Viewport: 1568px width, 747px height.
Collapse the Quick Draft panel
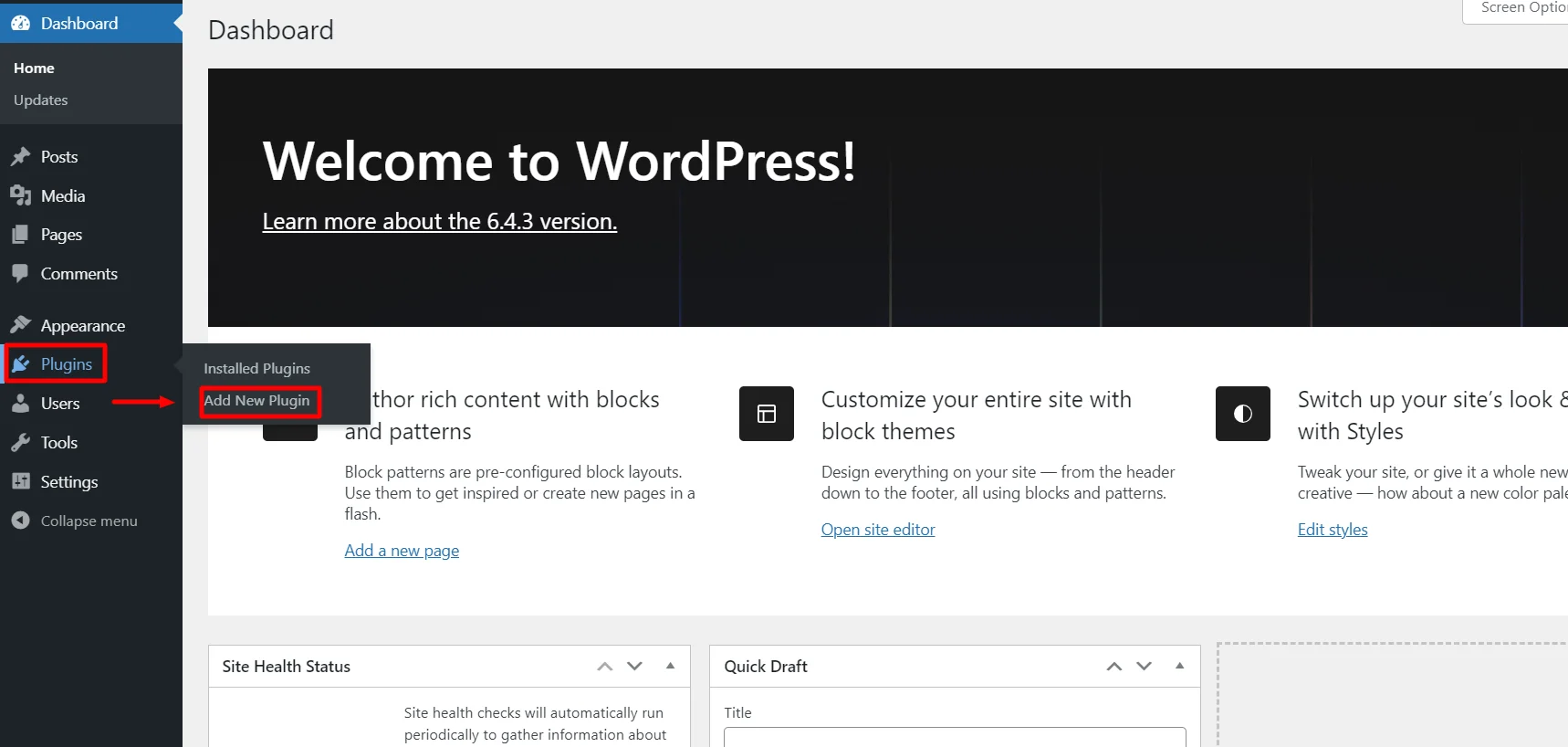(1180, 666)
